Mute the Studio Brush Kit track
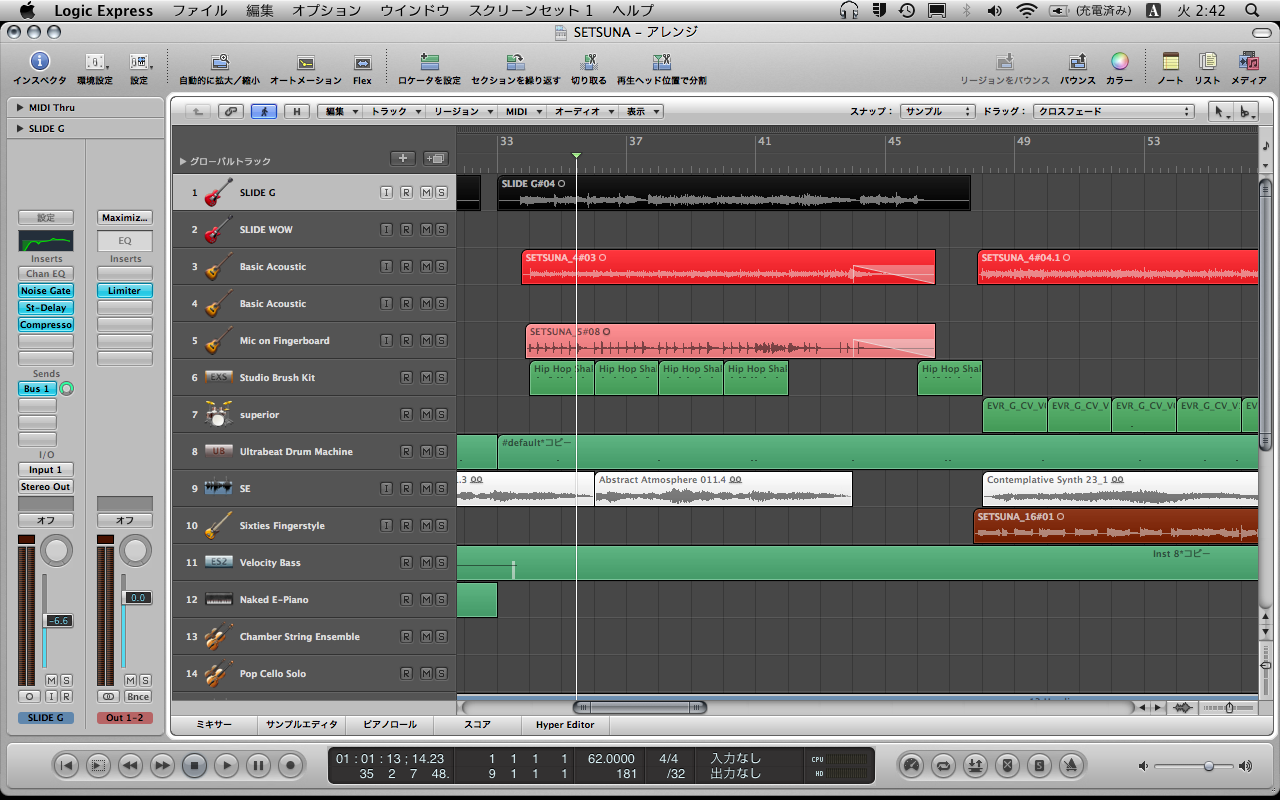Image resolution: width=1280 pixels, height=800 pixels. 426,377
